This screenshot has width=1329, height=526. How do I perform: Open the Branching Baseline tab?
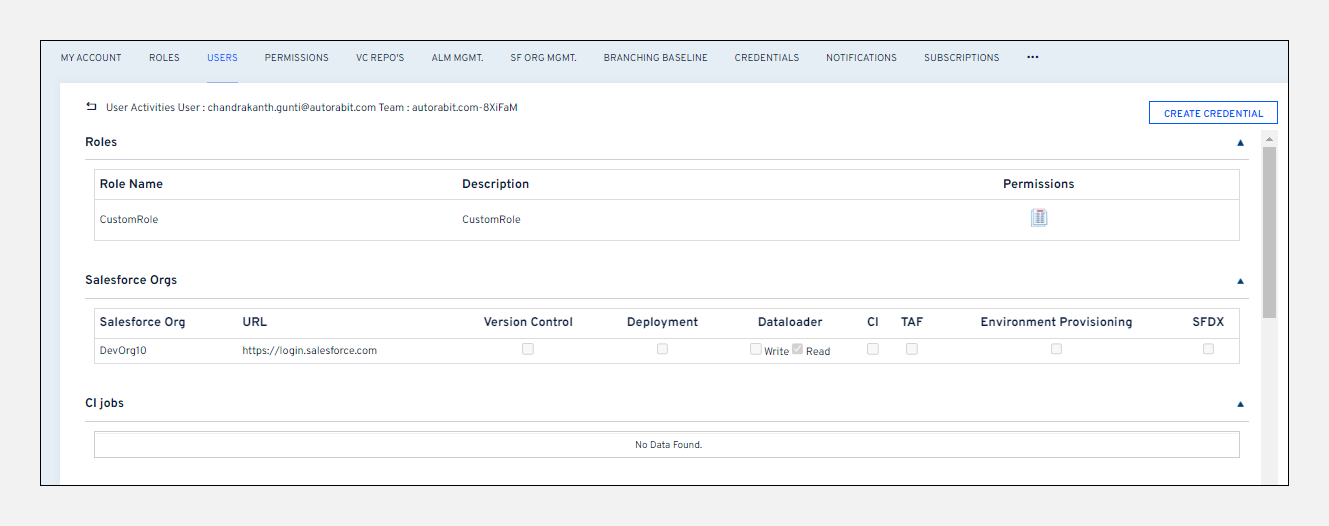point(655,58)
